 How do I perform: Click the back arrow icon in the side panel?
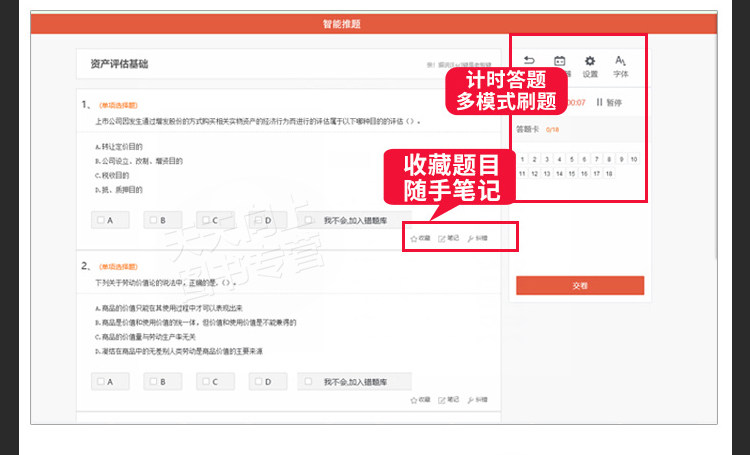529,60
